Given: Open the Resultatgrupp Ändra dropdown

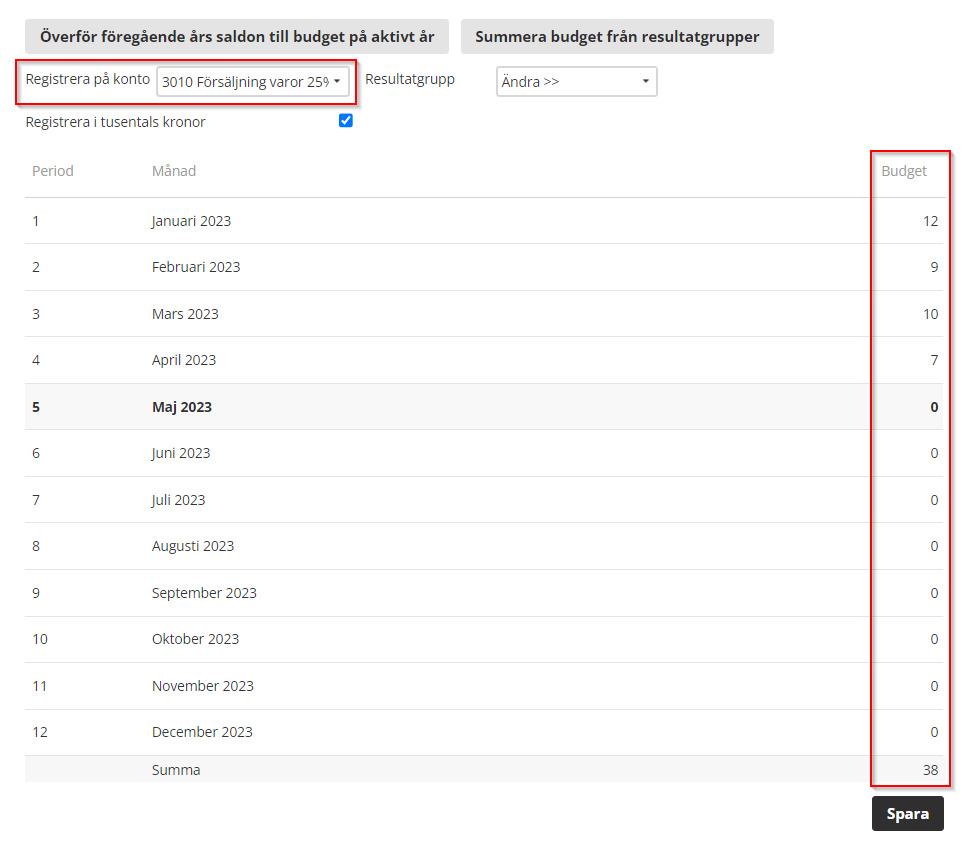Looking at the screenshot, I should pyautogui.click(x=577, y=81).
